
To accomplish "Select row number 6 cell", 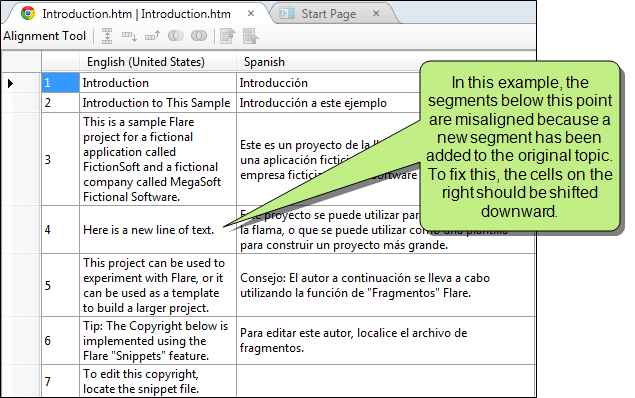I will tap(60, 341).
